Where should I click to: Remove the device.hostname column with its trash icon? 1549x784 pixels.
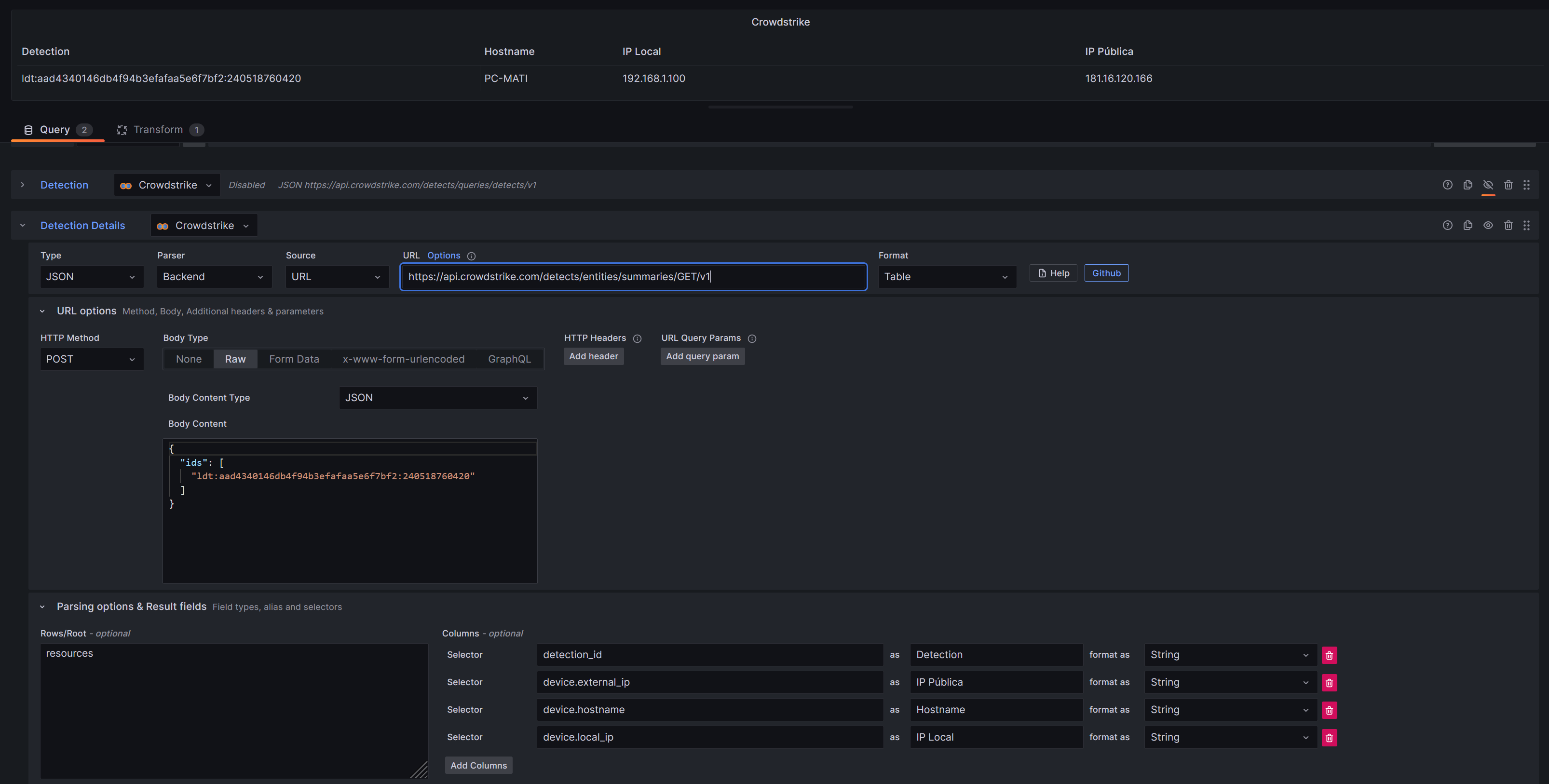[1329, 710]
